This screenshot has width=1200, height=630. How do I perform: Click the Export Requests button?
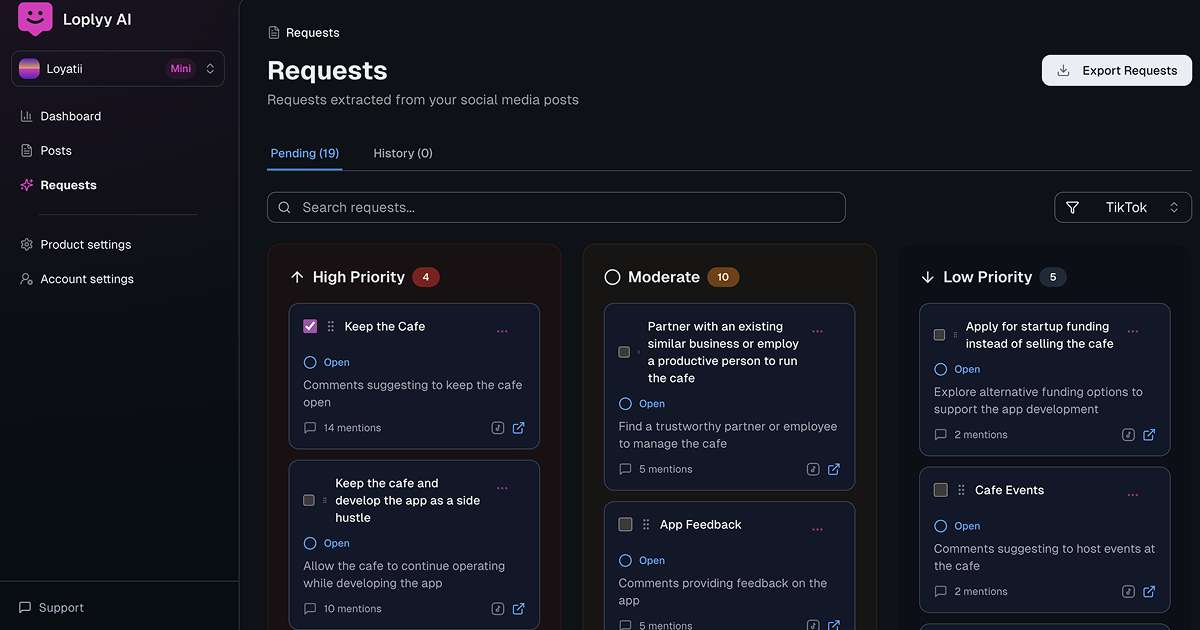click(x=1117, y=71)
